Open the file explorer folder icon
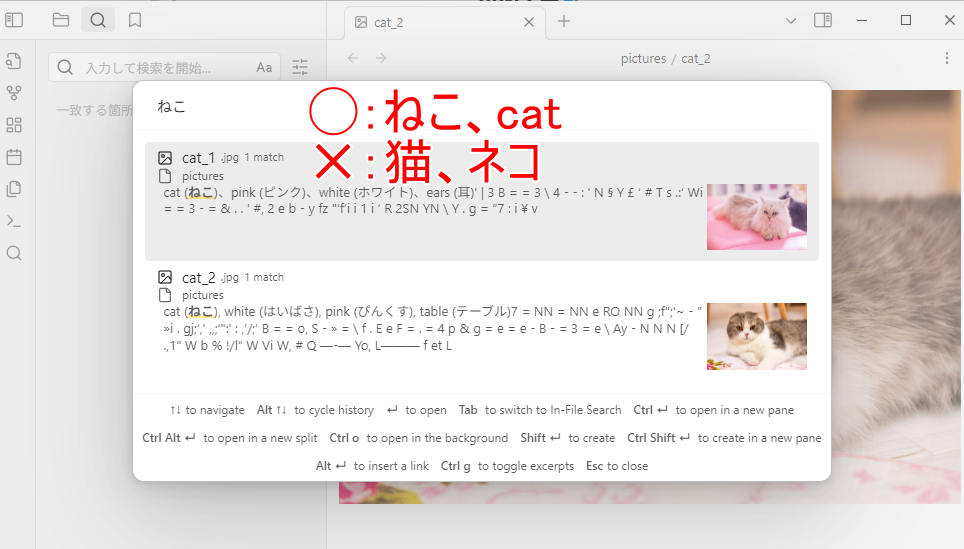The image size is (964, 549). click(61, 20)
